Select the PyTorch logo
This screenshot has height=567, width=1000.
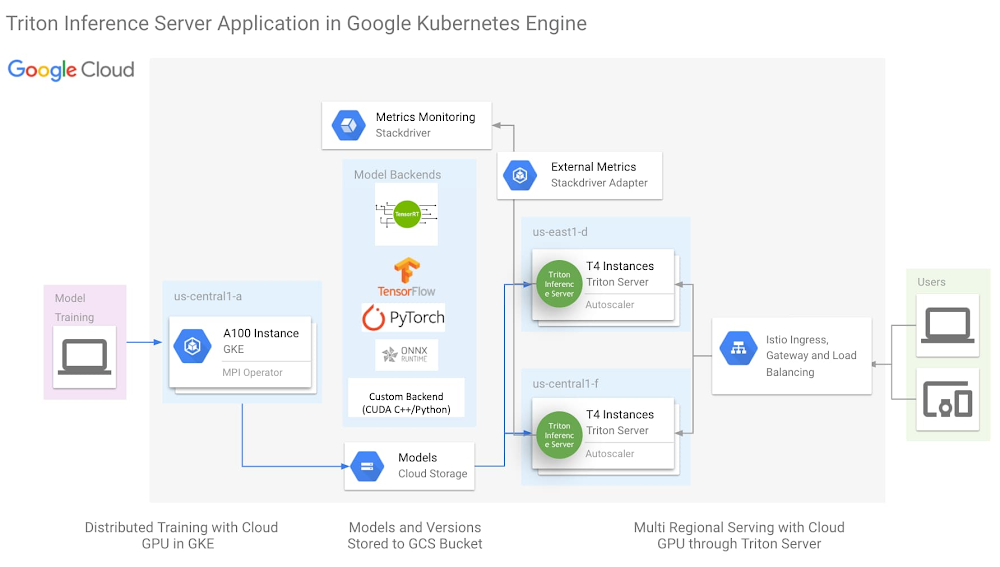pos(403,318)
